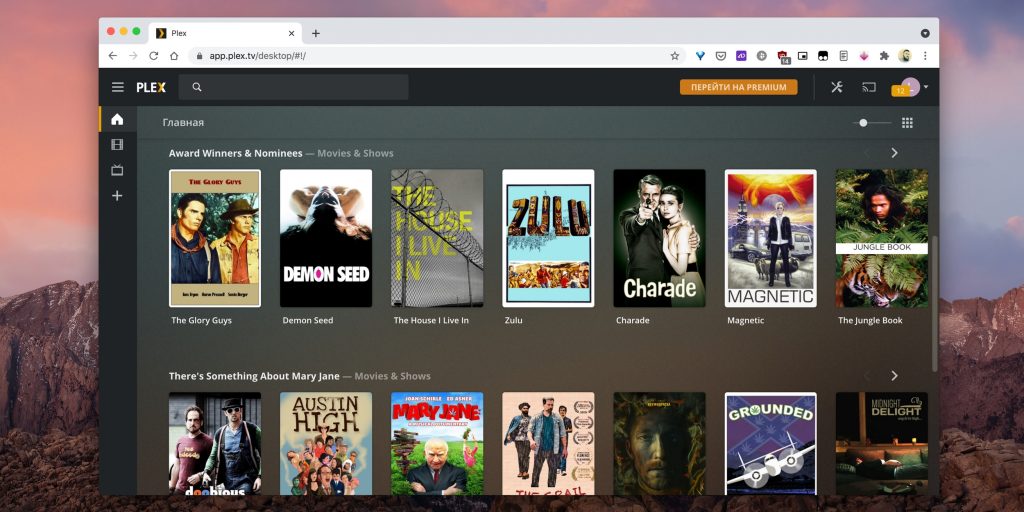Click the Demon Seed title text
Image resolution: width=1024 pixels, height=512 pixels.
click(x=308, y=321)
